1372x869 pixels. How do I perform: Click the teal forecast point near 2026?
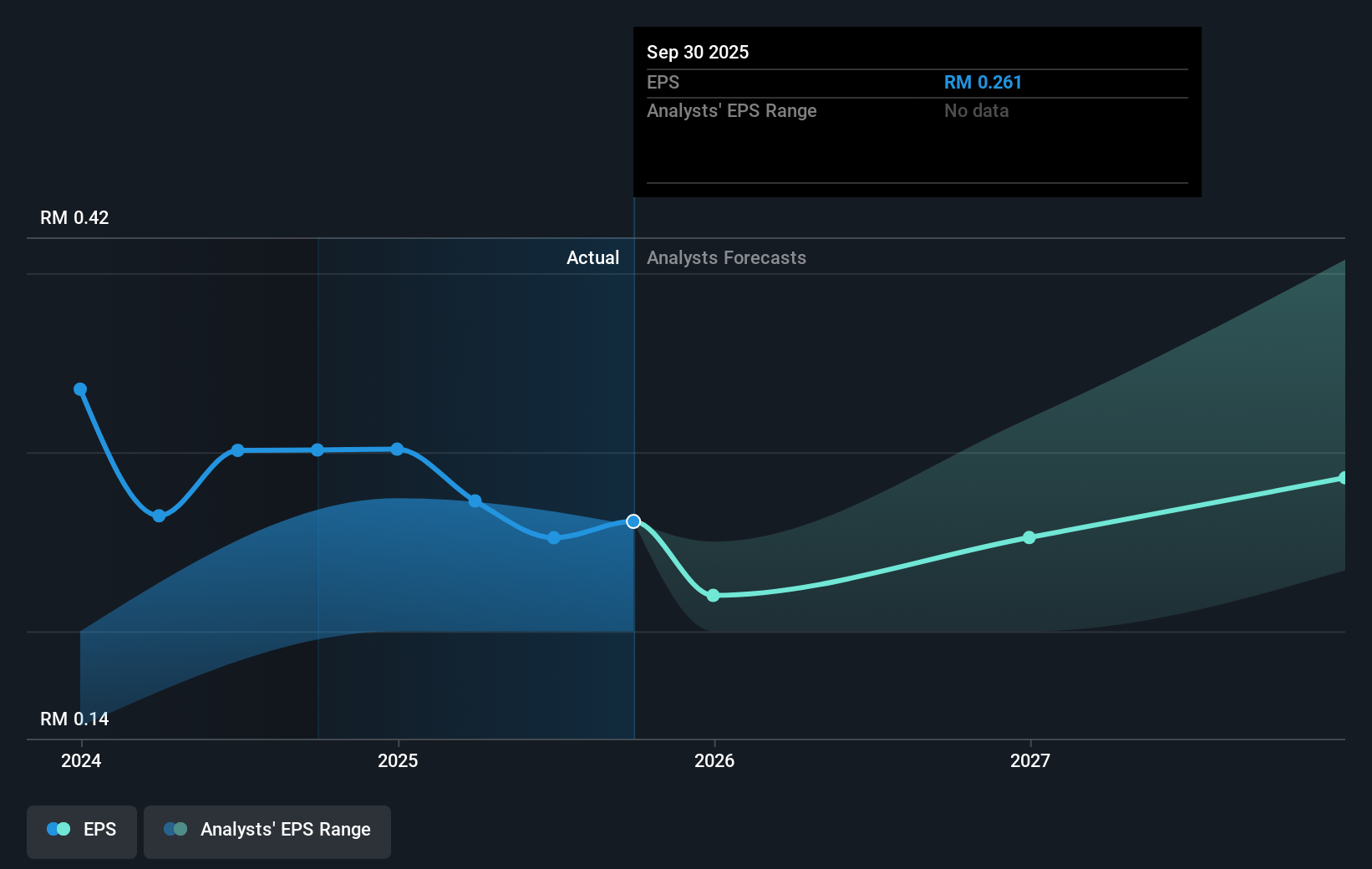[713, 595]
